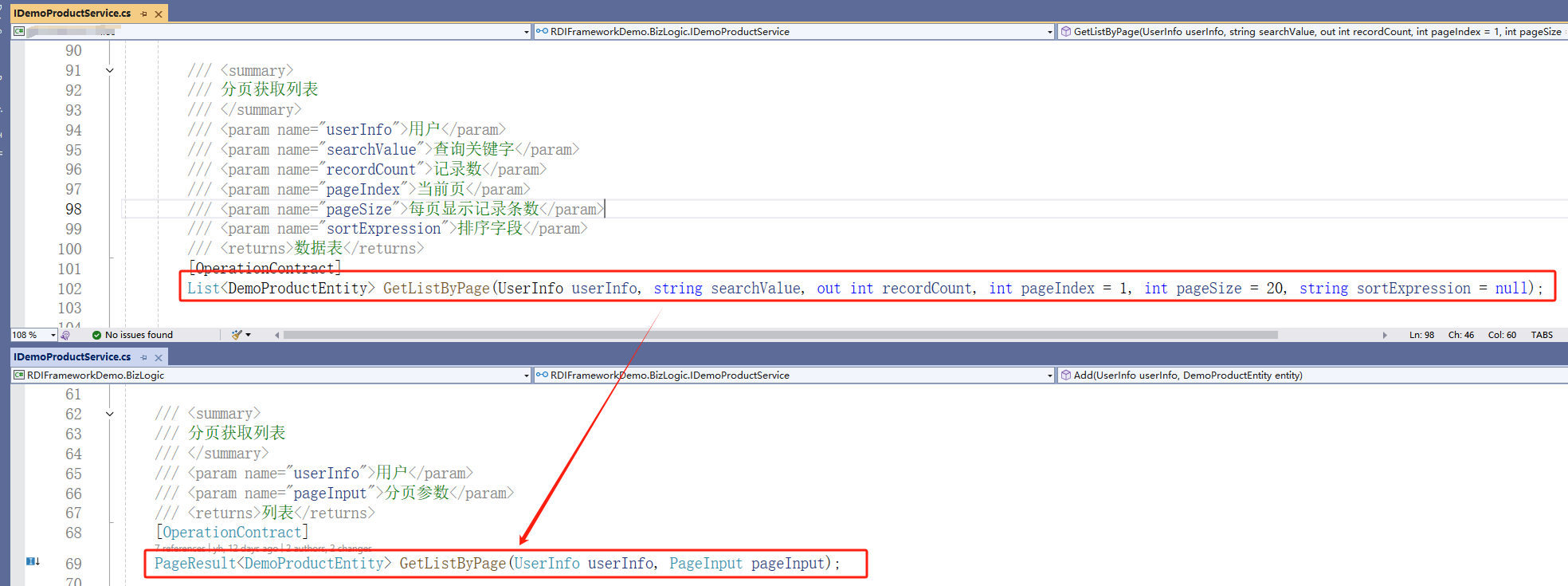Click interface icon beside upper IDemoProductService dropdown
The image size is (1568, 586).
tap(542, 31)
